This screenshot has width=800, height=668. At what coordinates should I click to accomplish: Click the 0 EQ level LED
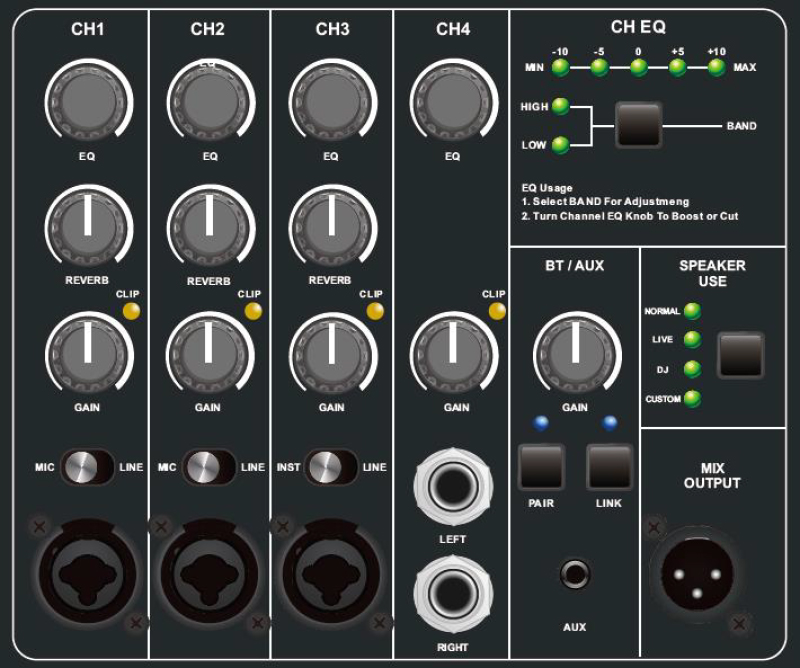tap(639, 67)
